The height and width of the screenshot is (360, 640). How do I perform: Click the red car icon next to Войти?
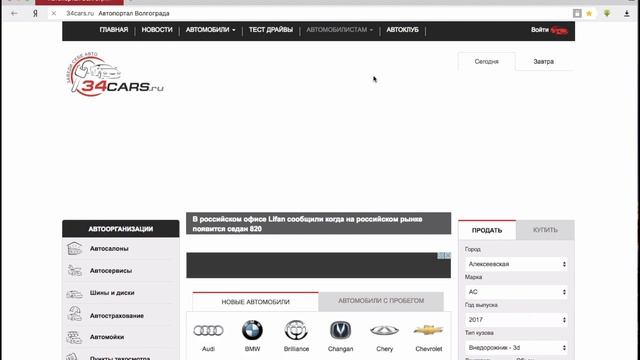pos(559,30)
